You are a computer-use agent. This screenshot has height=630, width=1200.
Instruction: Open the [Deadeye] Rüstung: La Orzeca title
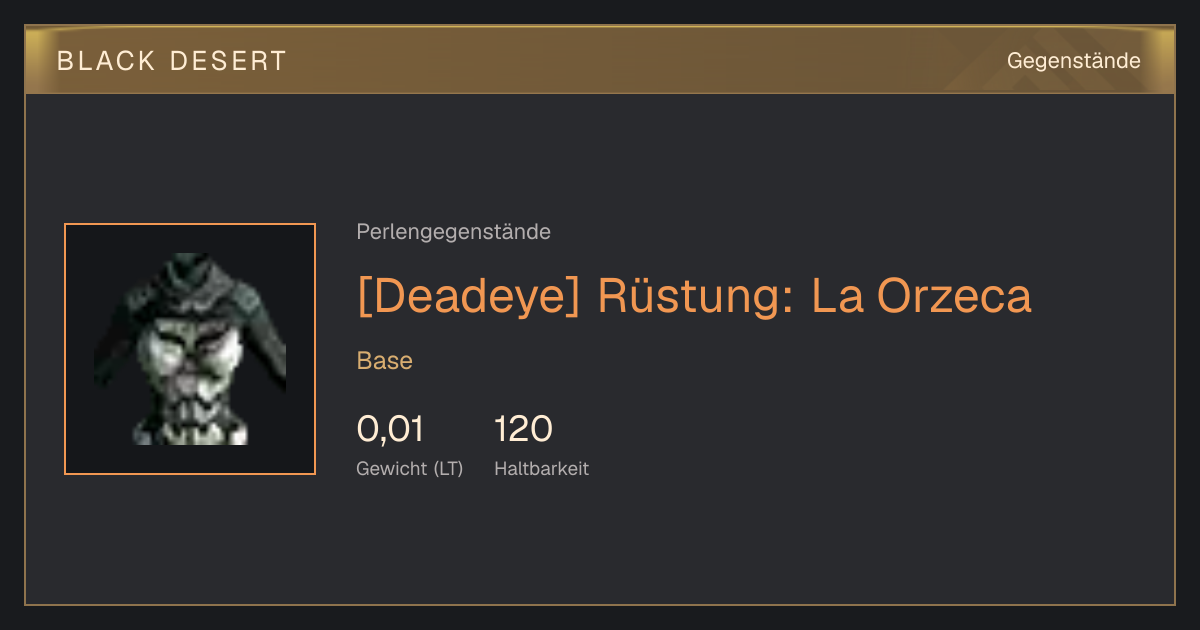pos(694,296)
